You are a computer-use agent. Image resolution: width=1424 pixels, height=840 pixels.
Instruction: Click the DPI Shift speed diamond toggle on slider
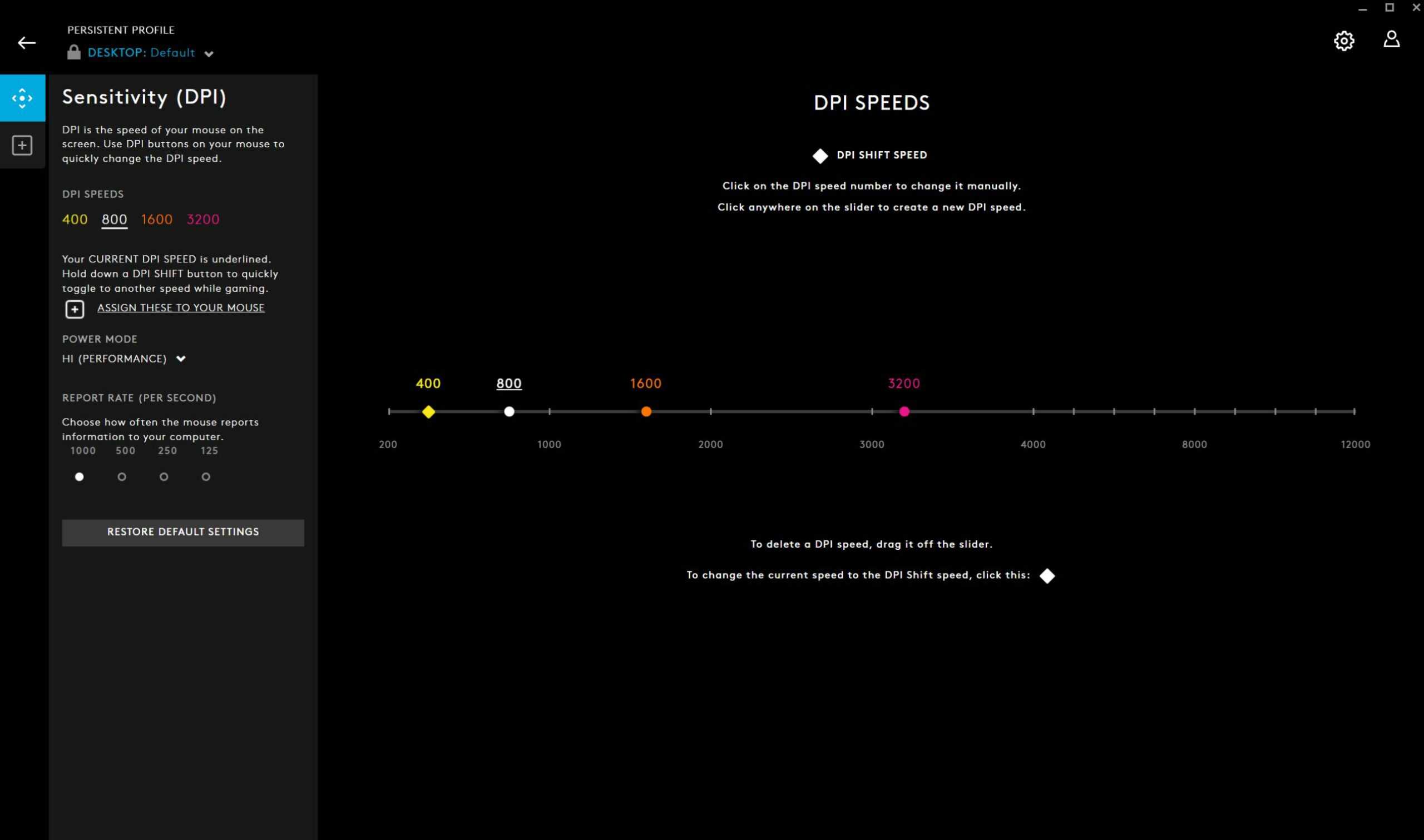tap(428, 411)
